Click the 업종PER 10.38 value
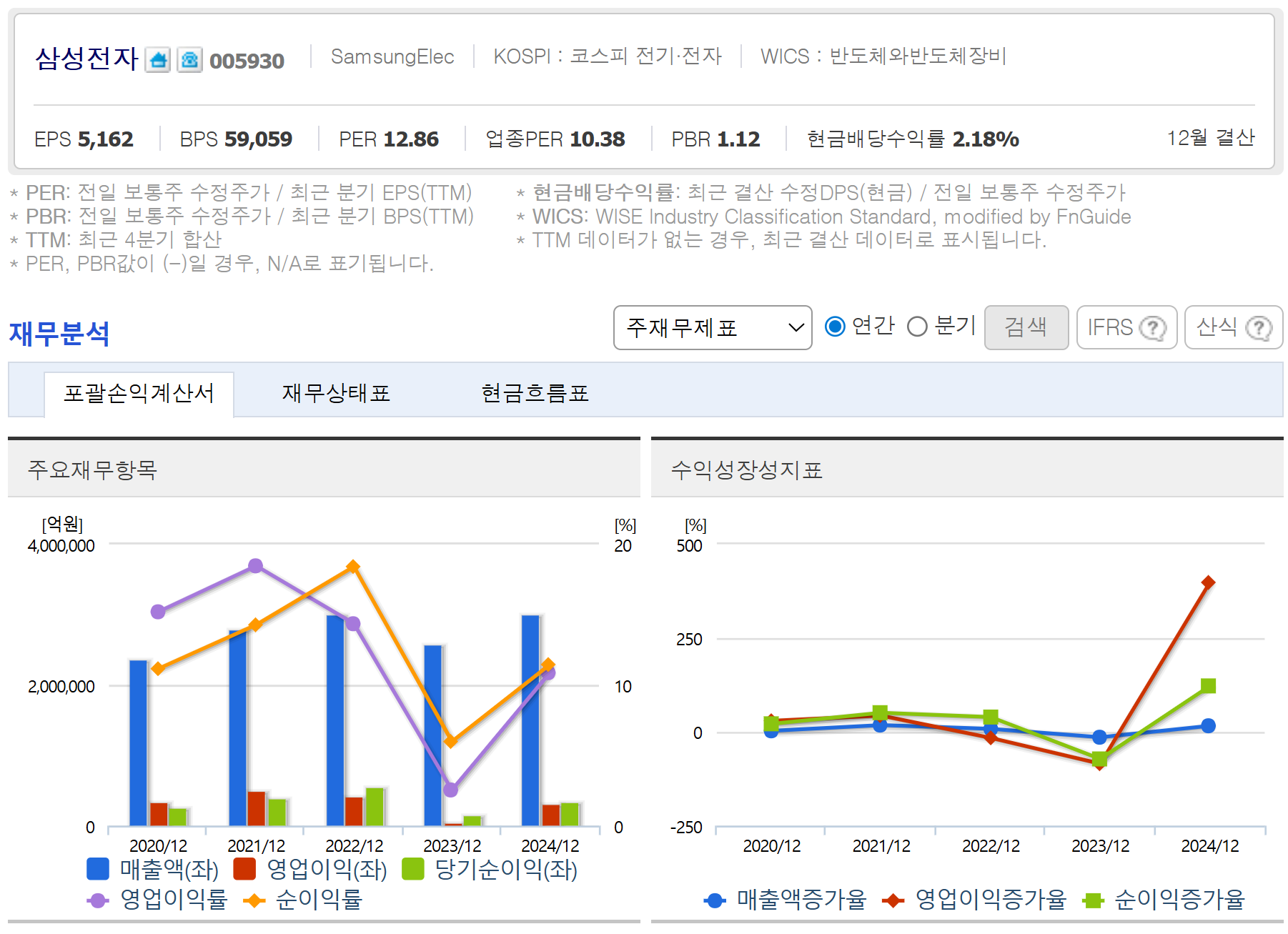 pyautogui.click(x=555, y=139)
